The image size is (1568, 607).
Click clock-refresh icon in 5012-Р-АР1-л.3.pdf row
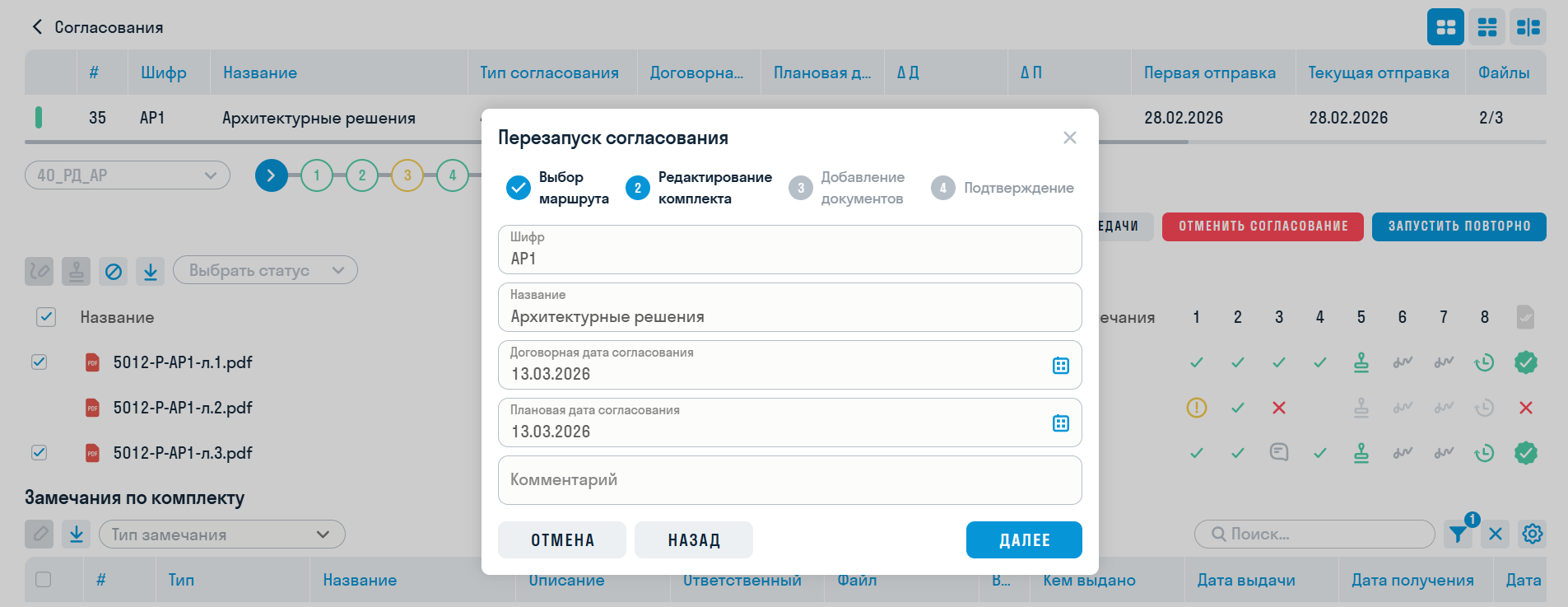(x=1484, y=453)
